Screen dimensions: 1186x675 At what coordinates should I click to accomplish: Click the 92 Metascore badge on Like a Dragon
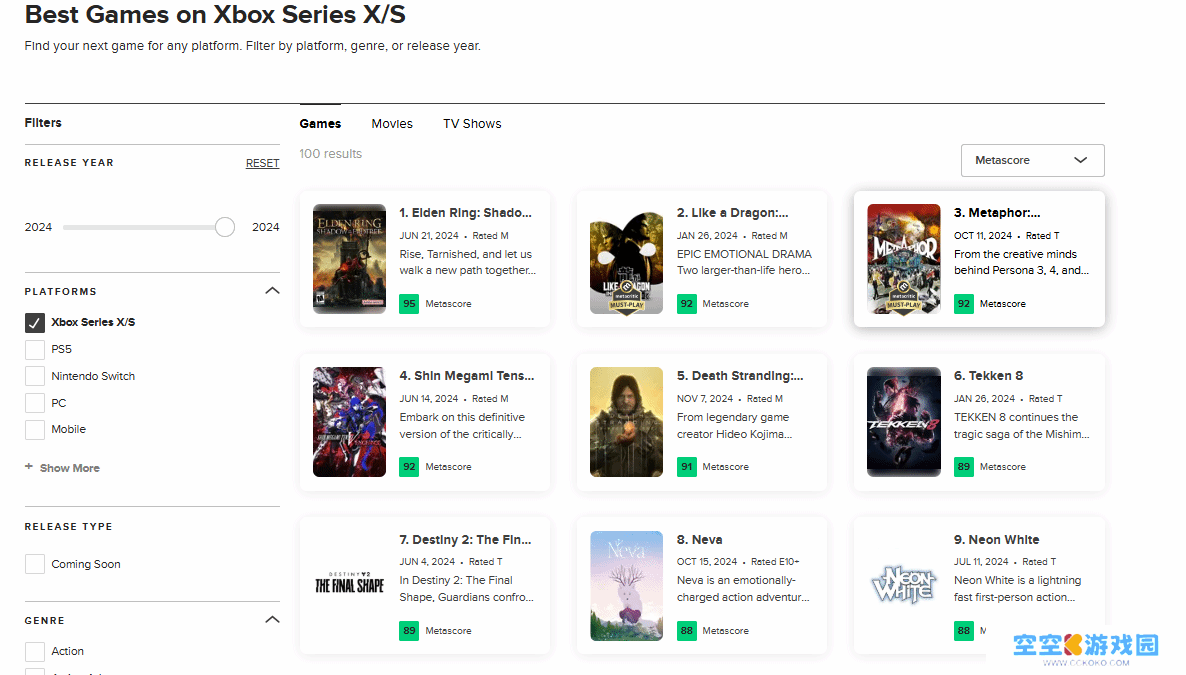coord(686,303)
